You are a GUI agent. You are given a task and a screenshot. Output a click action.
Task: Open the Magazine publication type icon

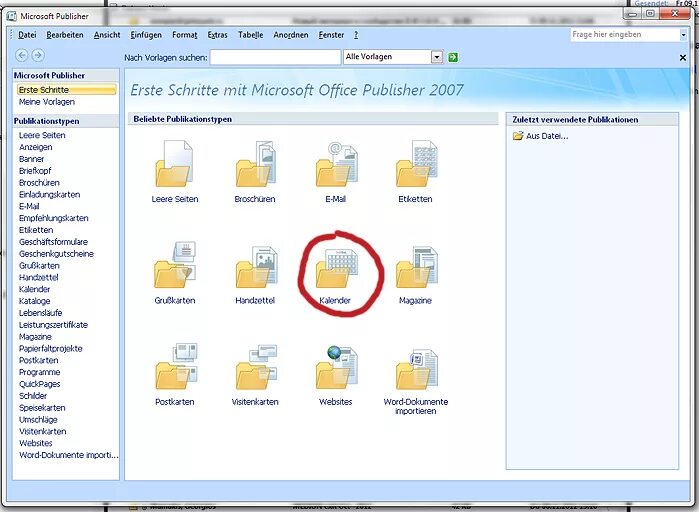(x=416, y=266)
